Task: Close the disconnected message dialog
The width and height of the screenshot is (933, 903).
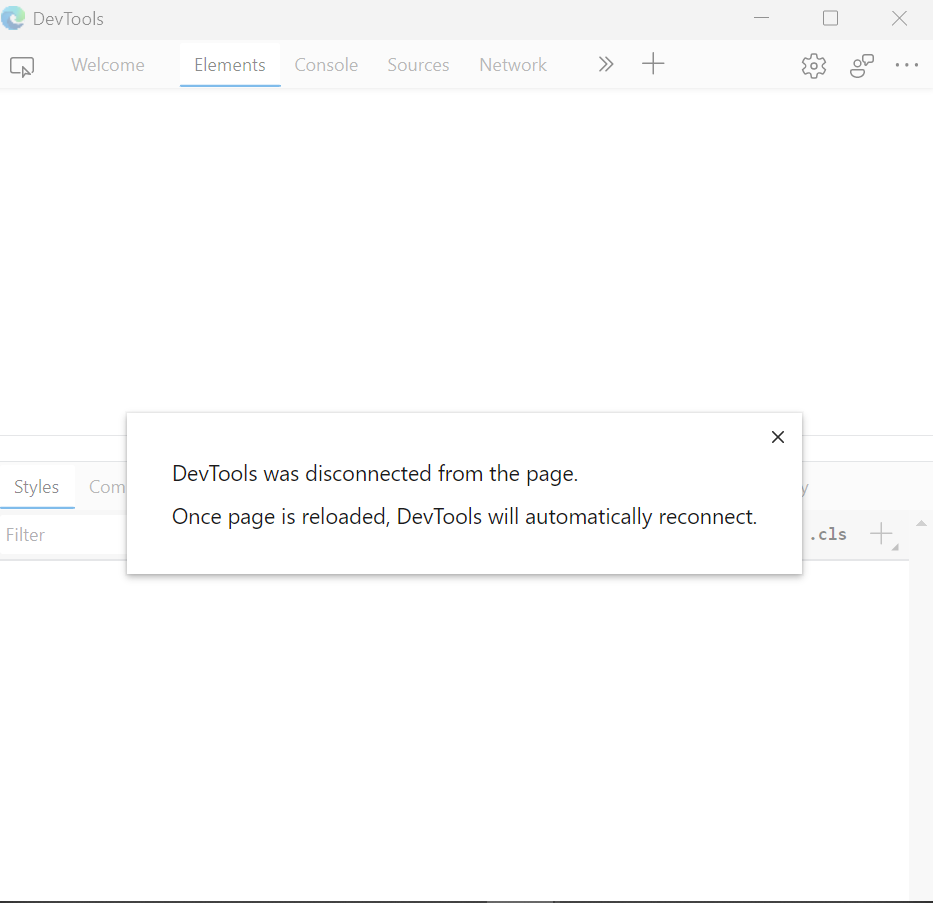Action: pos(778,437)
